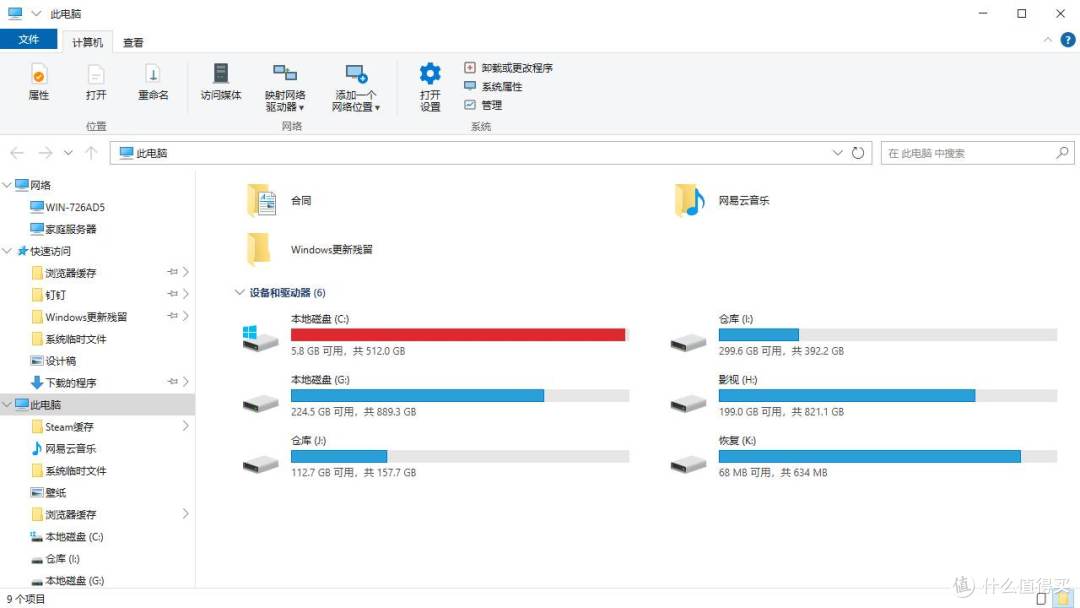Select 家庭服务器 in navigation pane
Screen dimensions: 1080x608
point(63,229)
